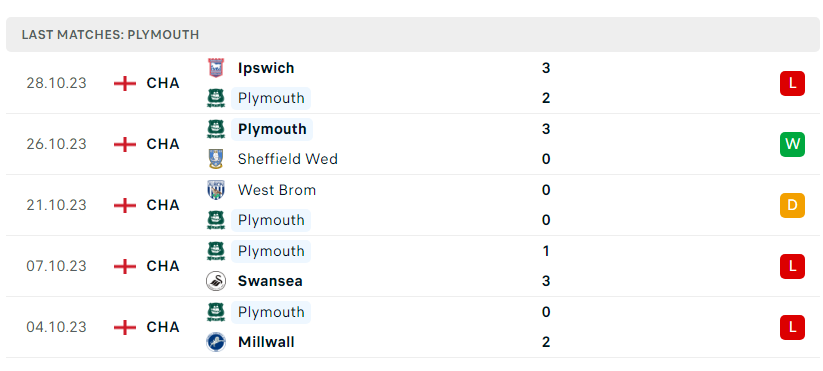This screenshot has width=823, height=371.
Task: Click the Sheffield Wed club crest
Action: [x=216, y=160]
